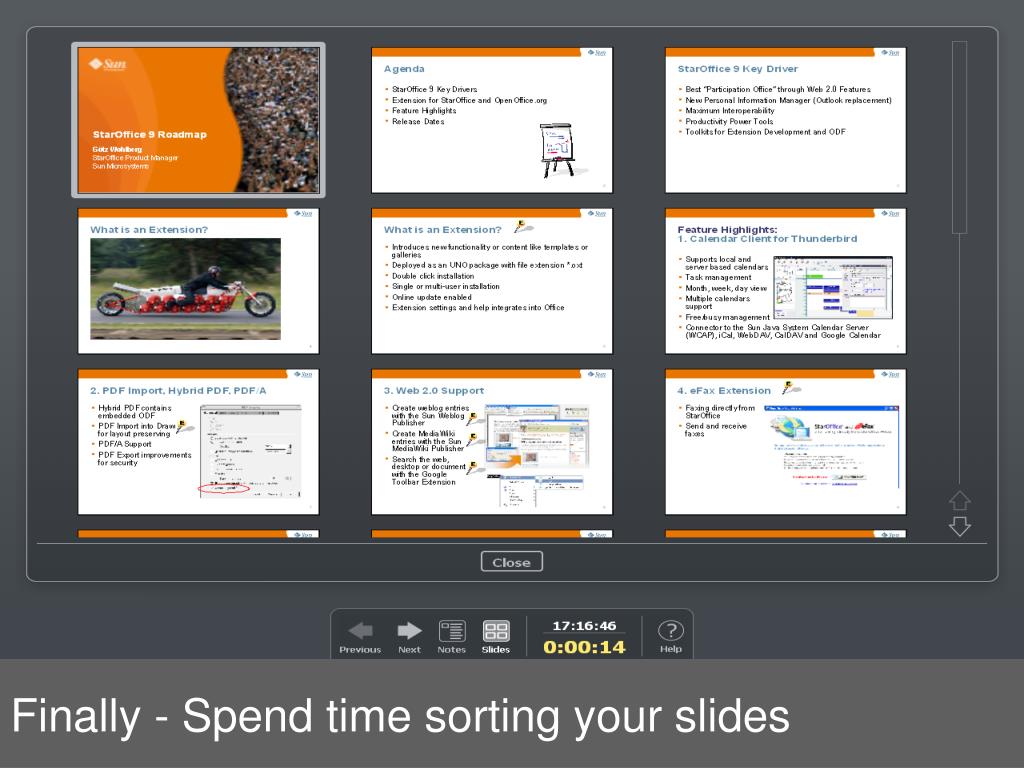
Task: Select What is an Extension motorcycle slide
Action: click(x=199, y=281)
